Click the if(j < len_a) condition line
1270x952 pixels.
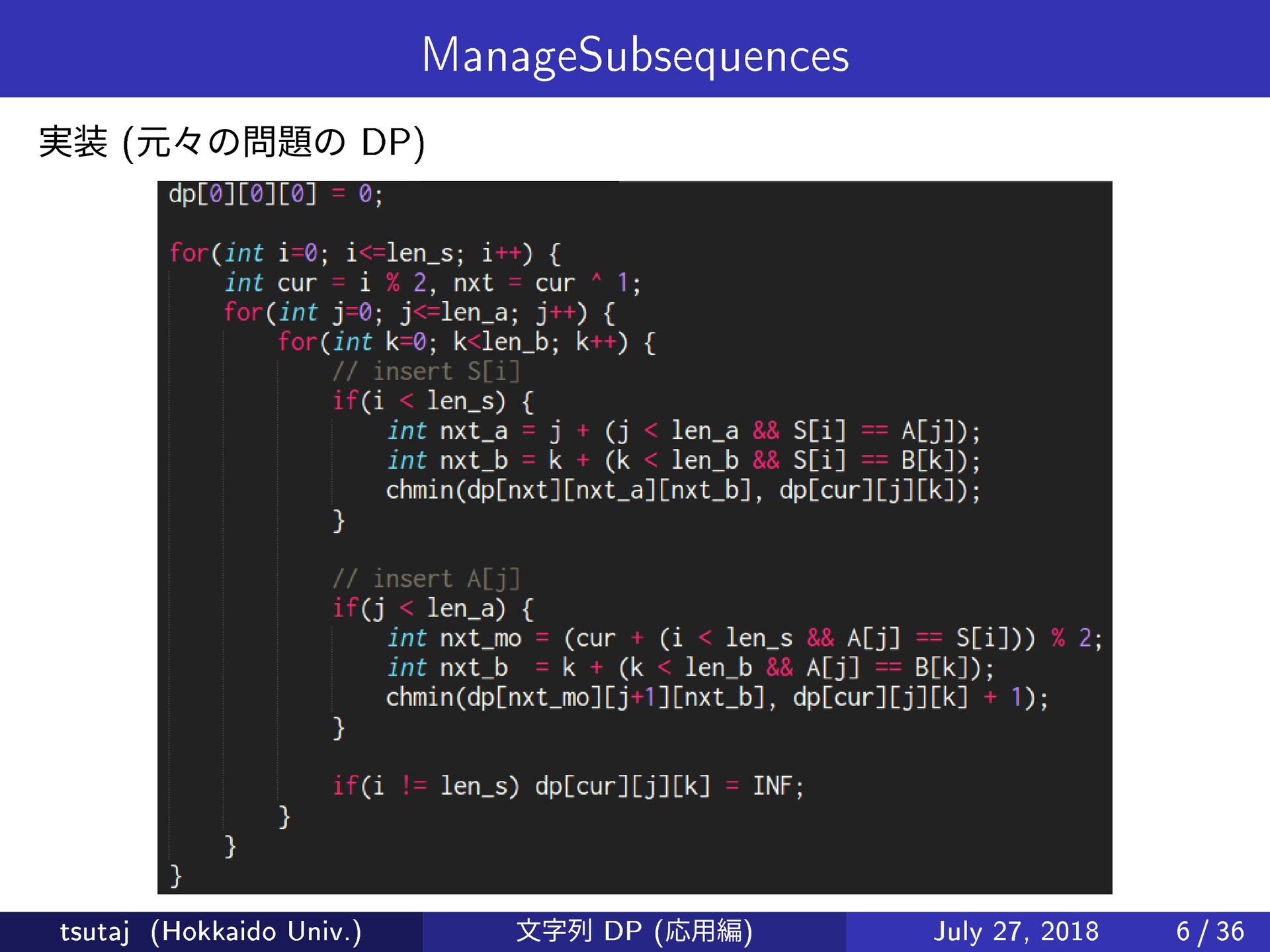coord(433,608)
